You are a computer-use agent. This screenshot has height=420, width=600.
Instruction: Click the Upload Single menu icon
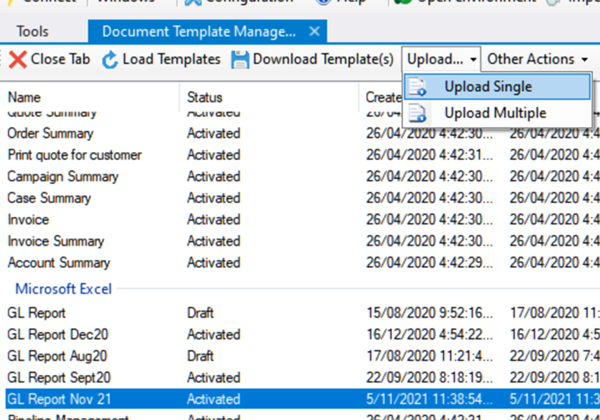coord(423,87)
